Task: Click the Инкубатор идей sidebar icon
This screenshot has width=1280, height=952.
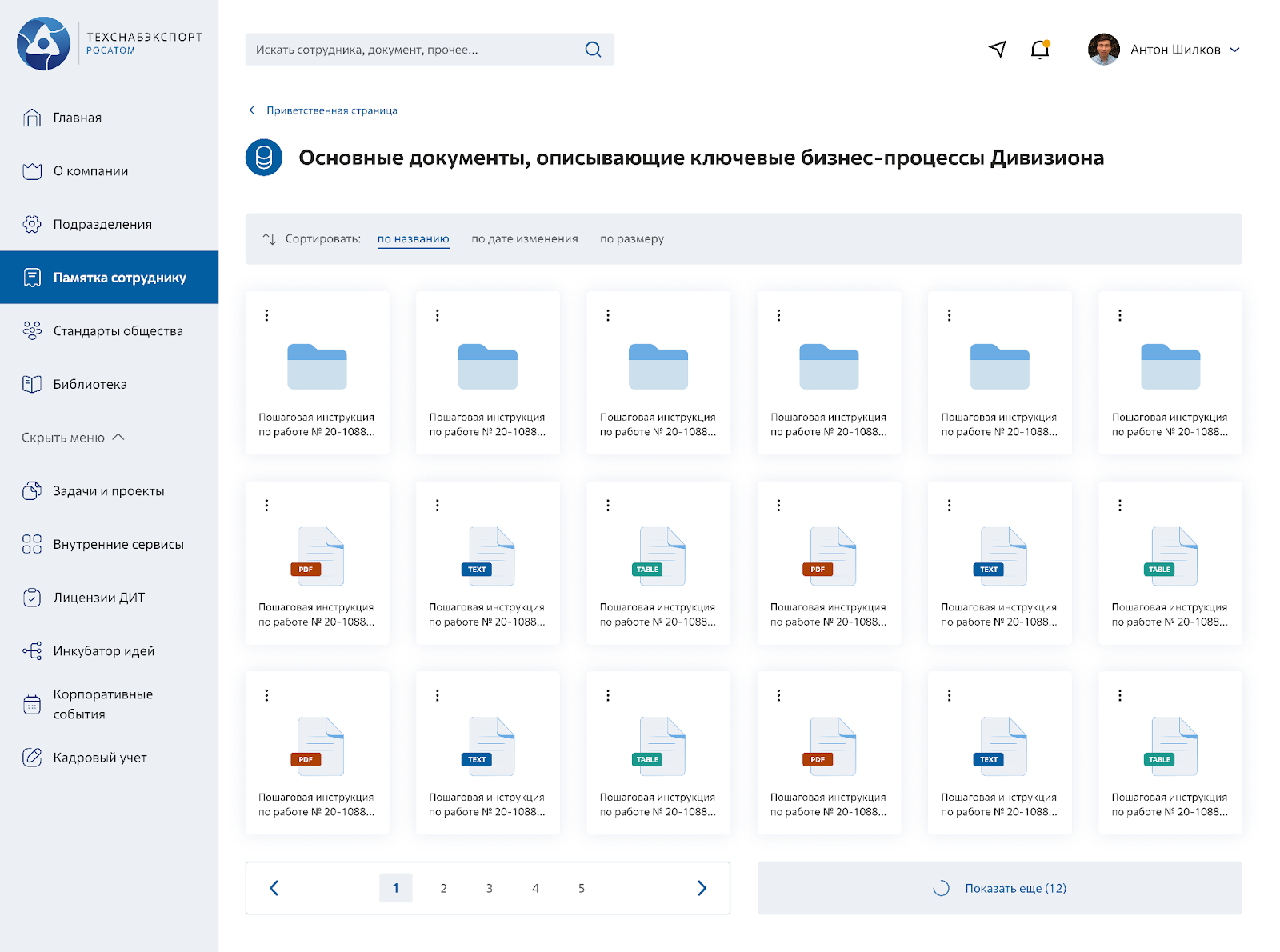Action: 32,651
